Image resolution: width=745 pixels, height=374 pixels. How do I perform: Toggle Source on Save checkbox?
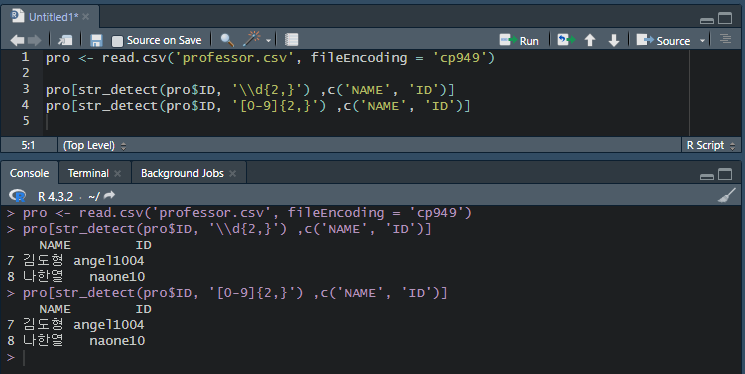pos(117,41)
